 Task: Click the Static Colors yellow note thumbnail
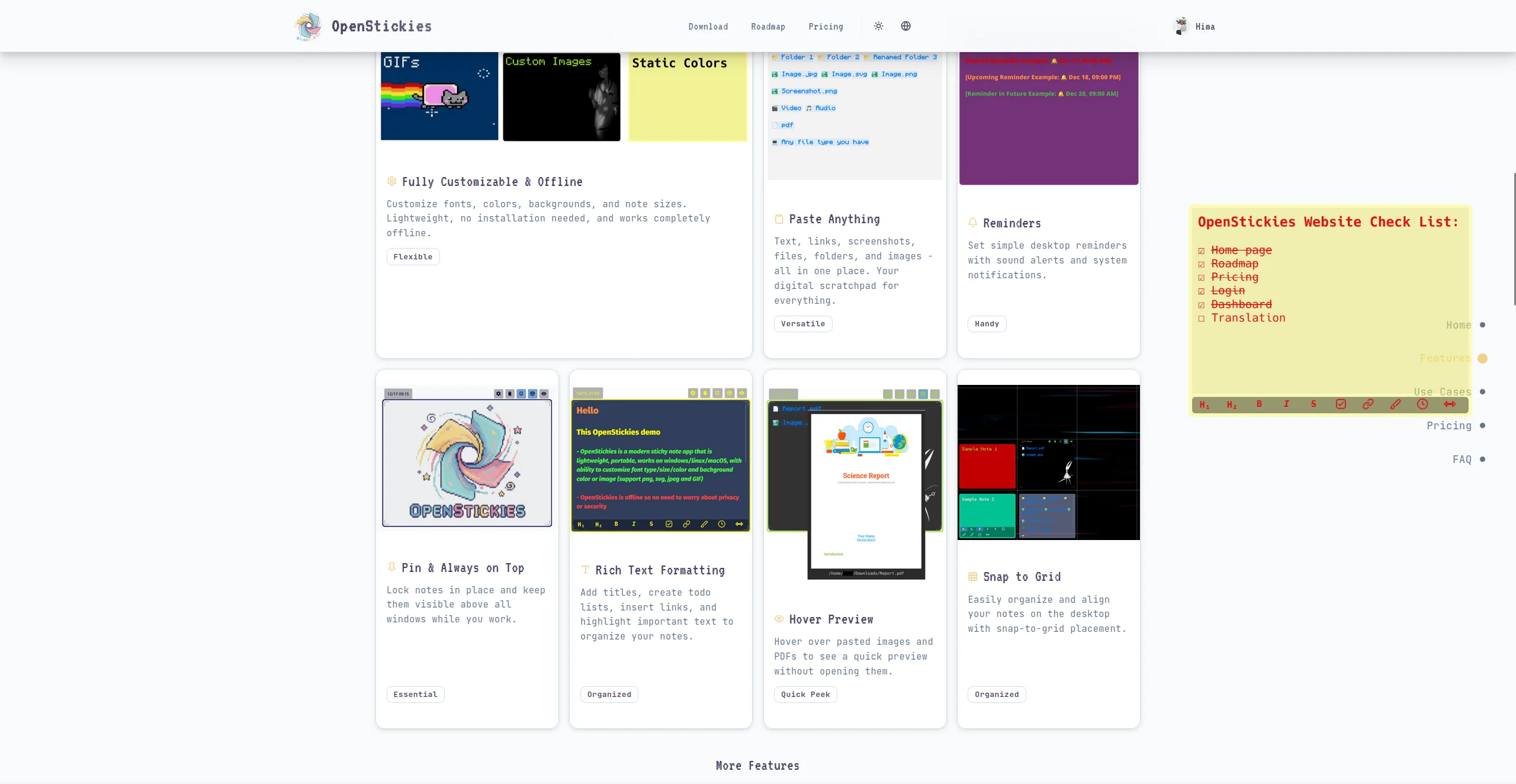click(x=687, y=98)
